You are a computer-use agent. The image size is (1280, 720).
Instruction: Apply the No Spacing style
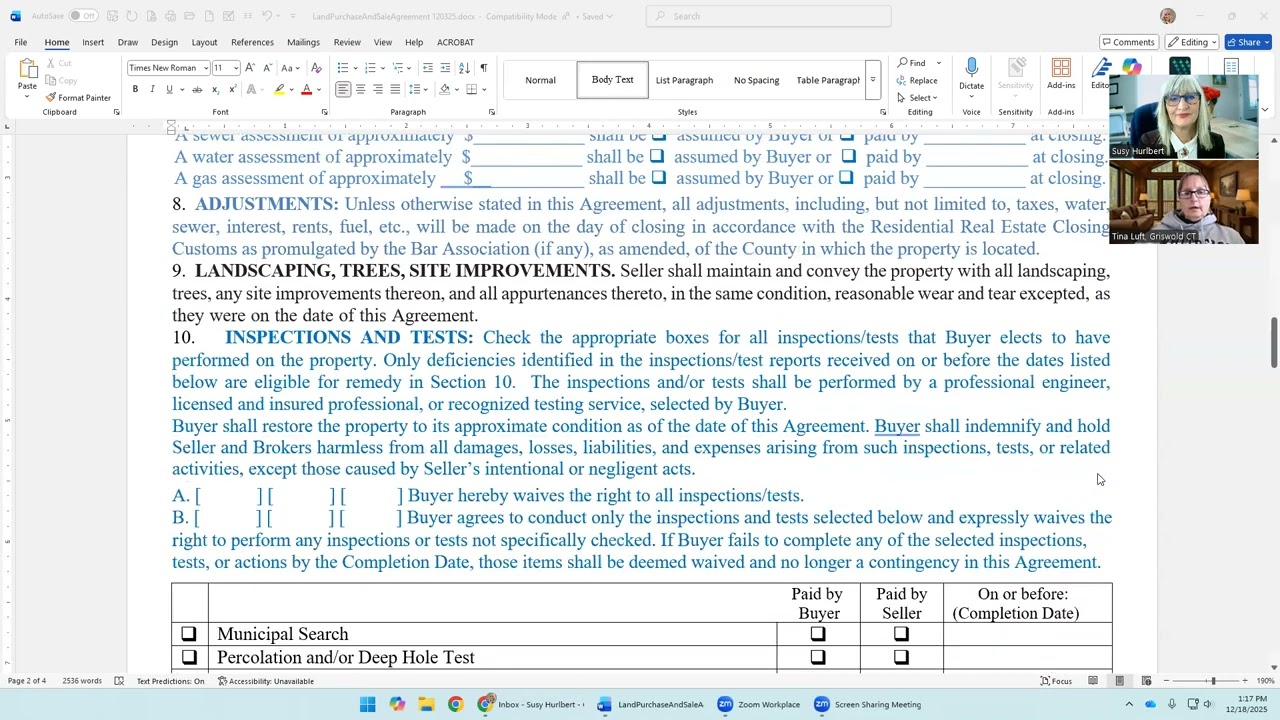(x=756, y=80)
